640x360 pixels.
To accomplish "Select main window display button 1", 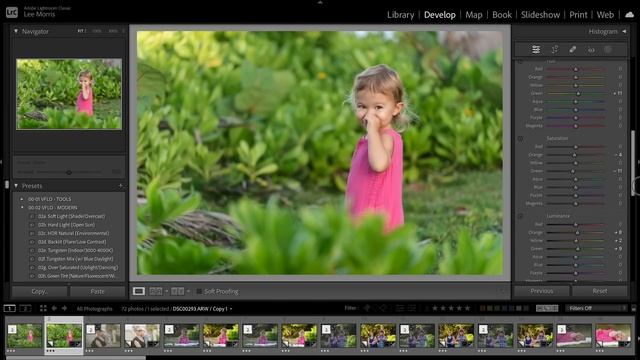I will [x=10, y=308].
